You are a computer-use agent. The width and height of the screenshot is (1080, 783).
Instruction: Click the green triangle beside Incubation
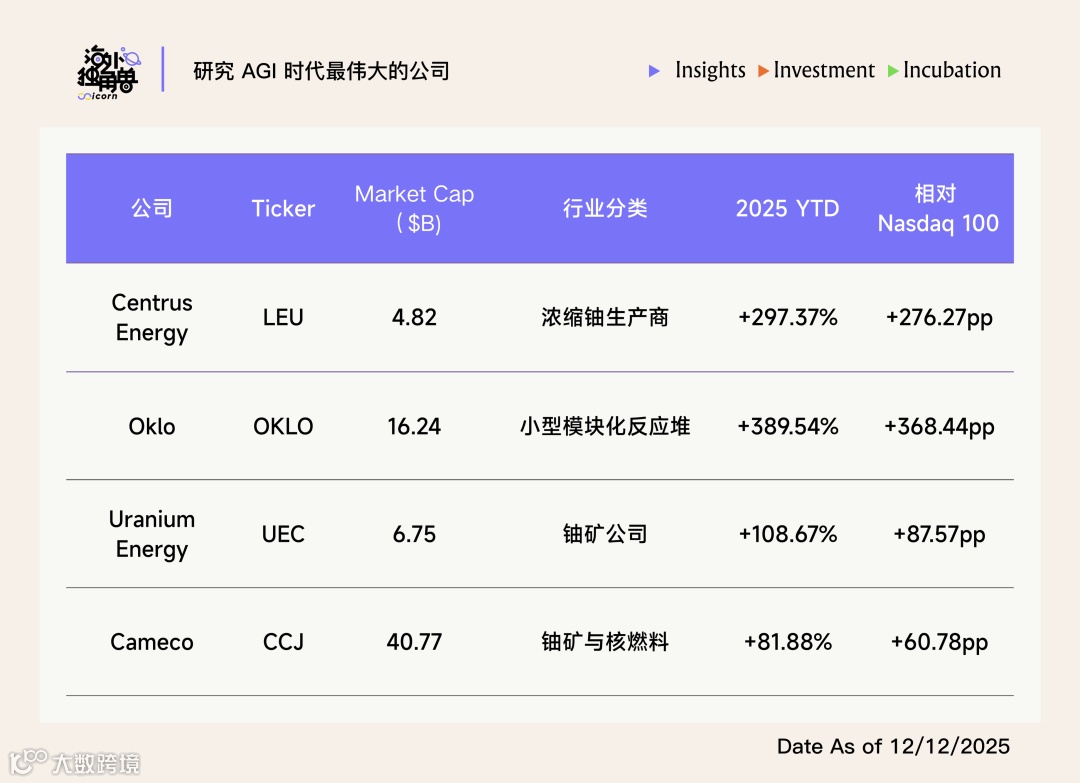tap(893, 71)
